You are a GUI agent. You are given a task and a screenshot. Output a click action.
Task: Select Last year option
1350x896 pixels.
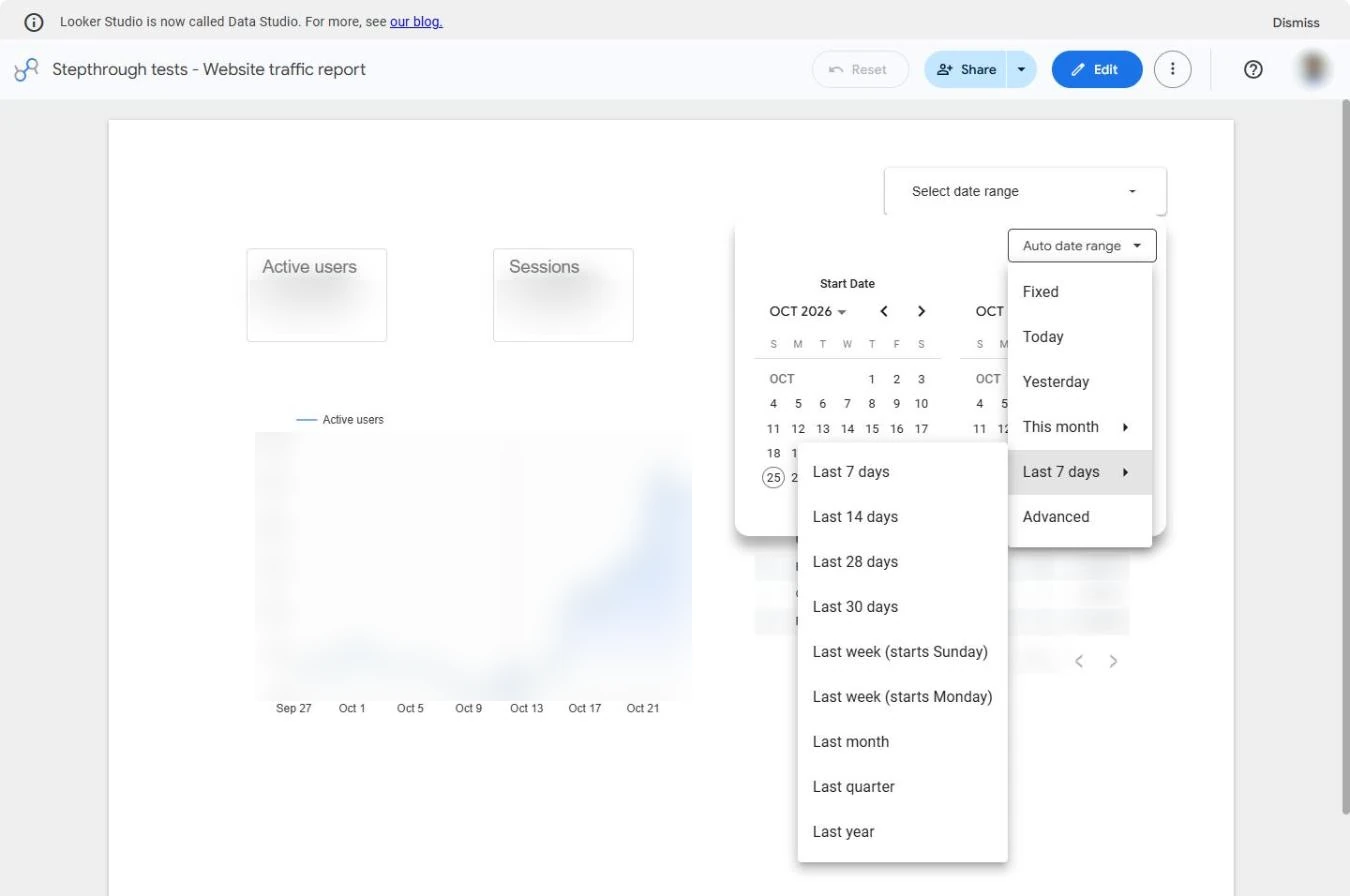pyautogui.click(x=902, y=832)
